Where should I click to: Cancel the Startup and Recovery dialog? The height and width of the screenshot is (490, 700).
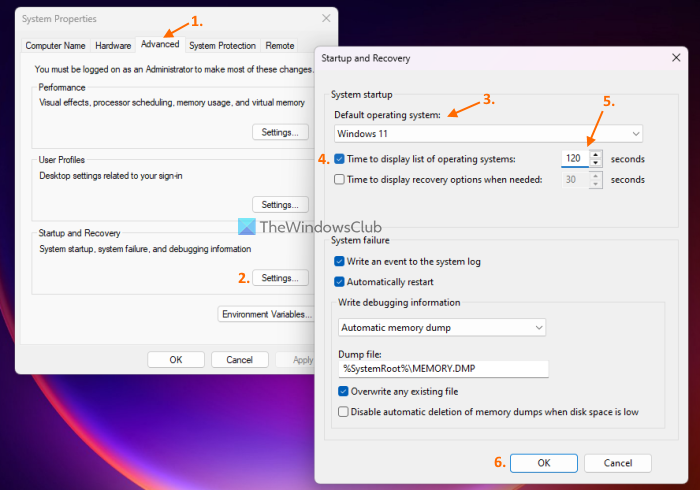[618, 463]
